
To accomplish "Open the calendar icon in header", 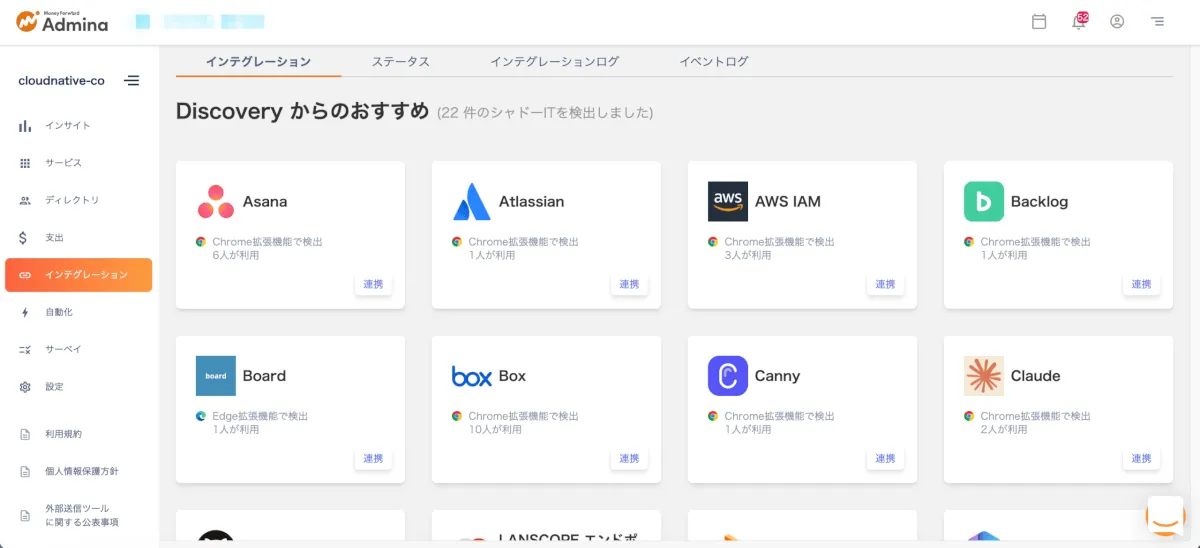I will pyautogui.click(x=1039, y=21).
